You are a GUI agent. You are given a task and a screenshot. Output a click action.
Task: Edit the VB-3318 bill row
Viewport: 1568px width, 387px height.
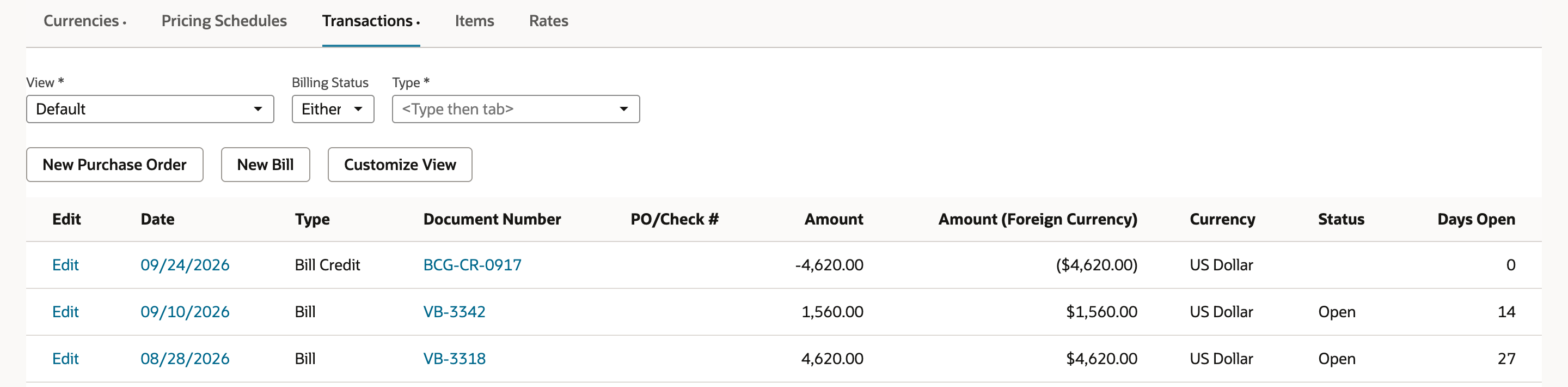(x=65, y=359)
